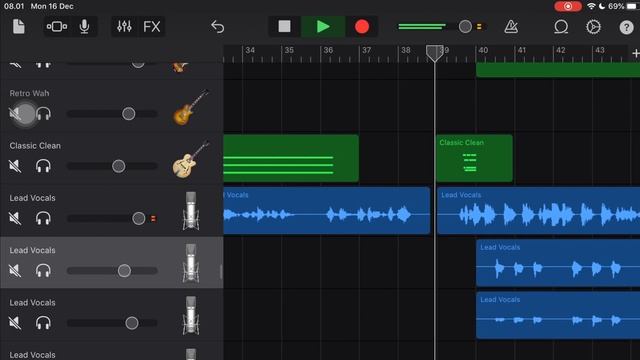This screenshot has height=360, width=640.
Task: Jump to bar 36 on ruler
Action: coord(328,50)
